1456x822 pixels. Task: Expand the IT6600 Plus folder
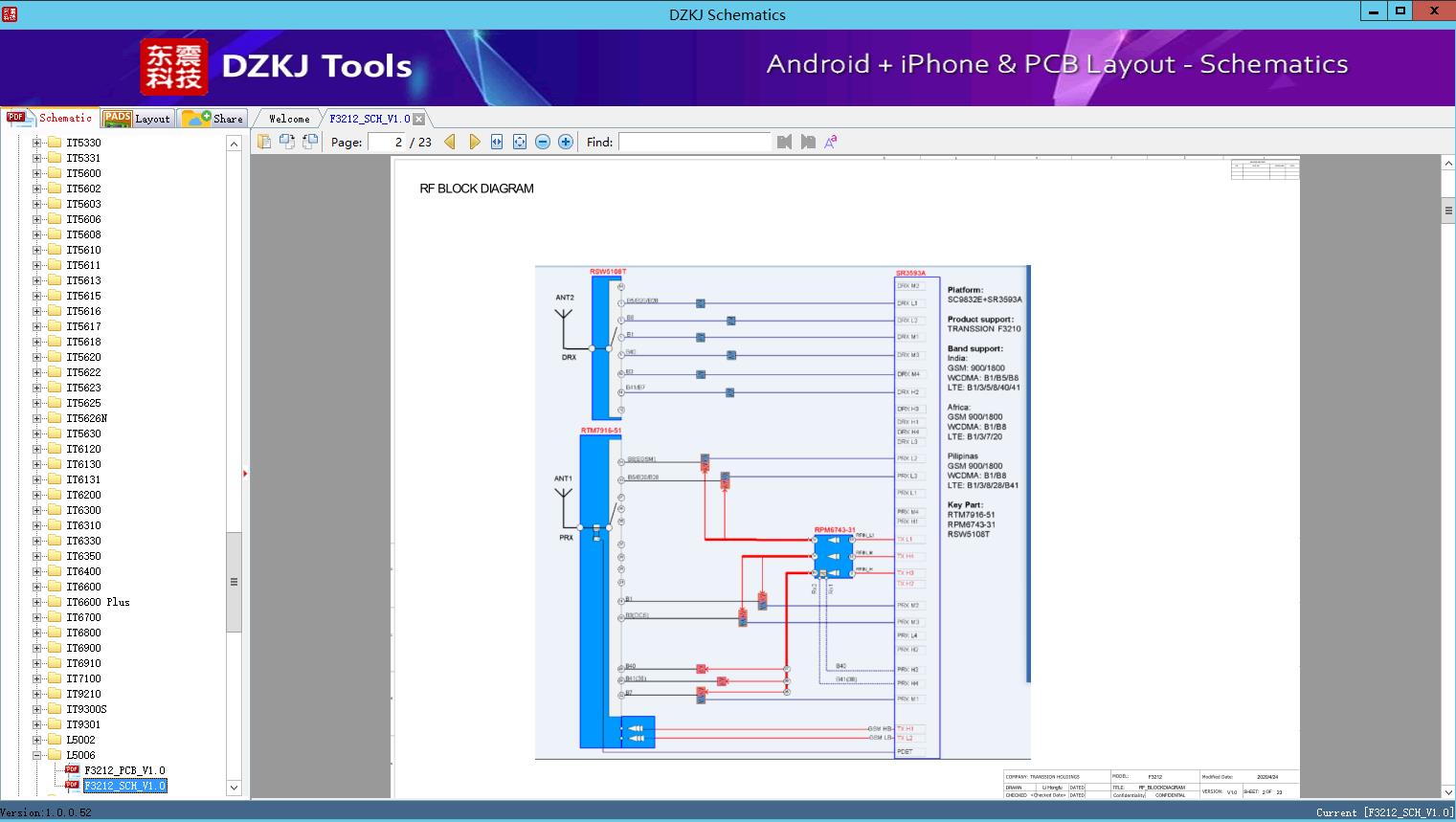point(37,602)
